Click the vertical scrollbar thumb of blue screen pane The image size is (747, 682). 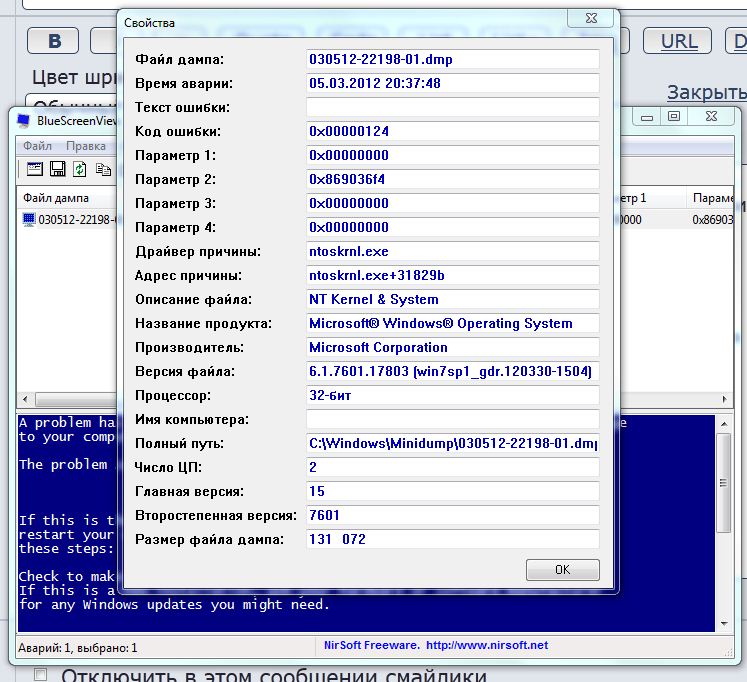(724, 482)
